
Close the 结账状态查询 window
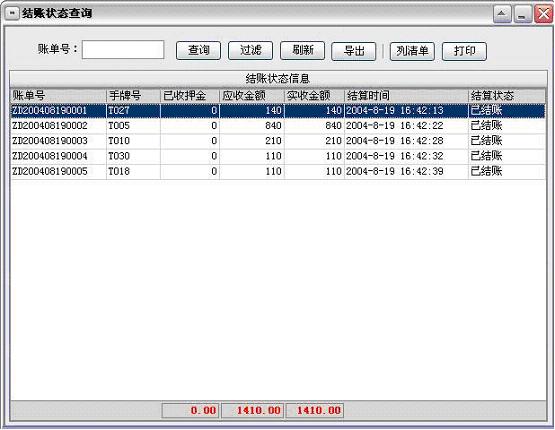pos(543,14)
